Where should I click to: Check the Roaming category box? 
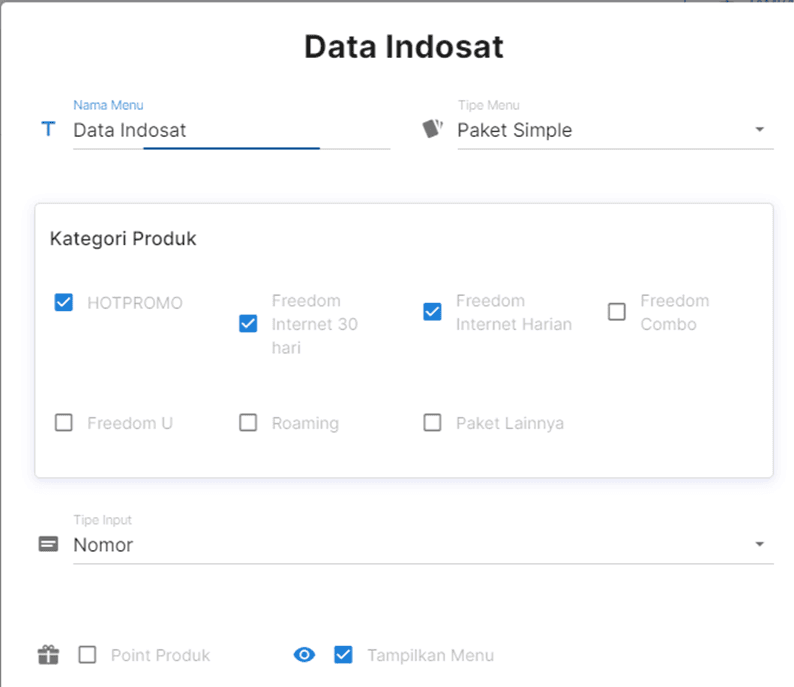pos(248,423)
